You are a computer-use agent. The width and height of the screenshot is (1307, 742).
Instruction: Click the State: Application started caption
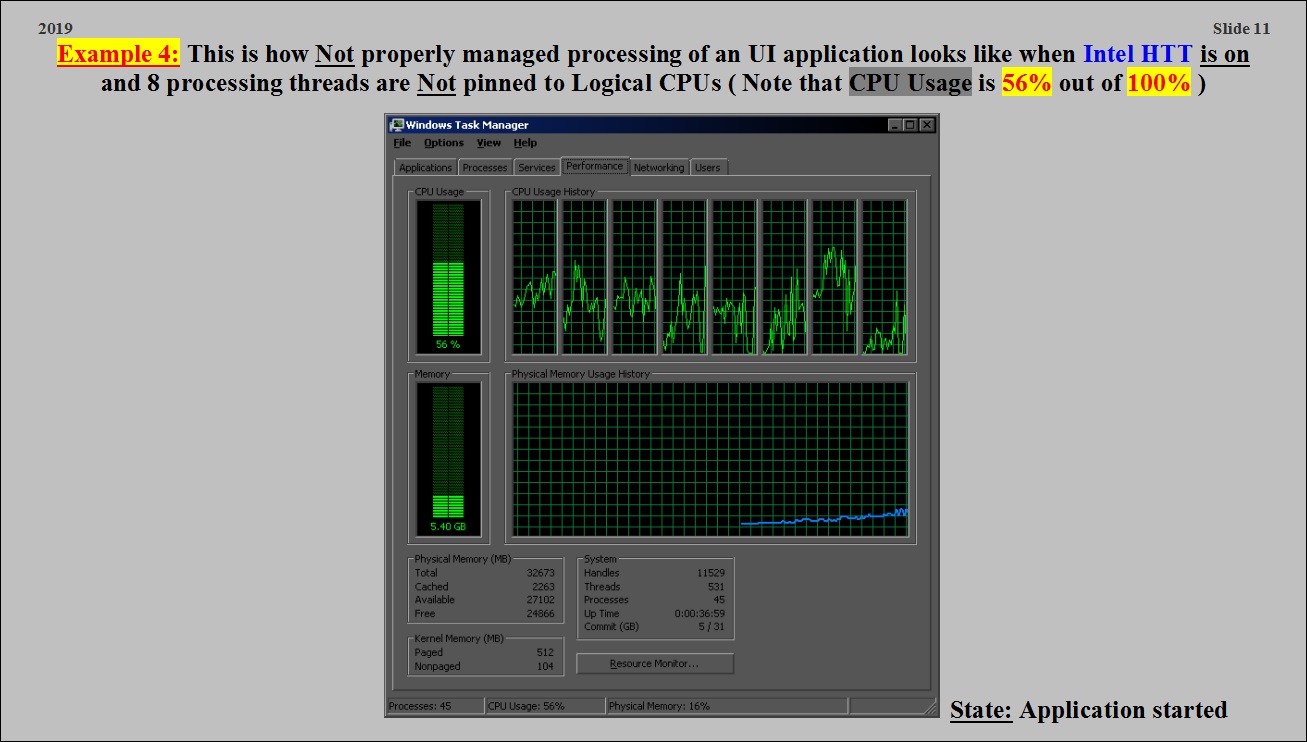click(1088, 711)
